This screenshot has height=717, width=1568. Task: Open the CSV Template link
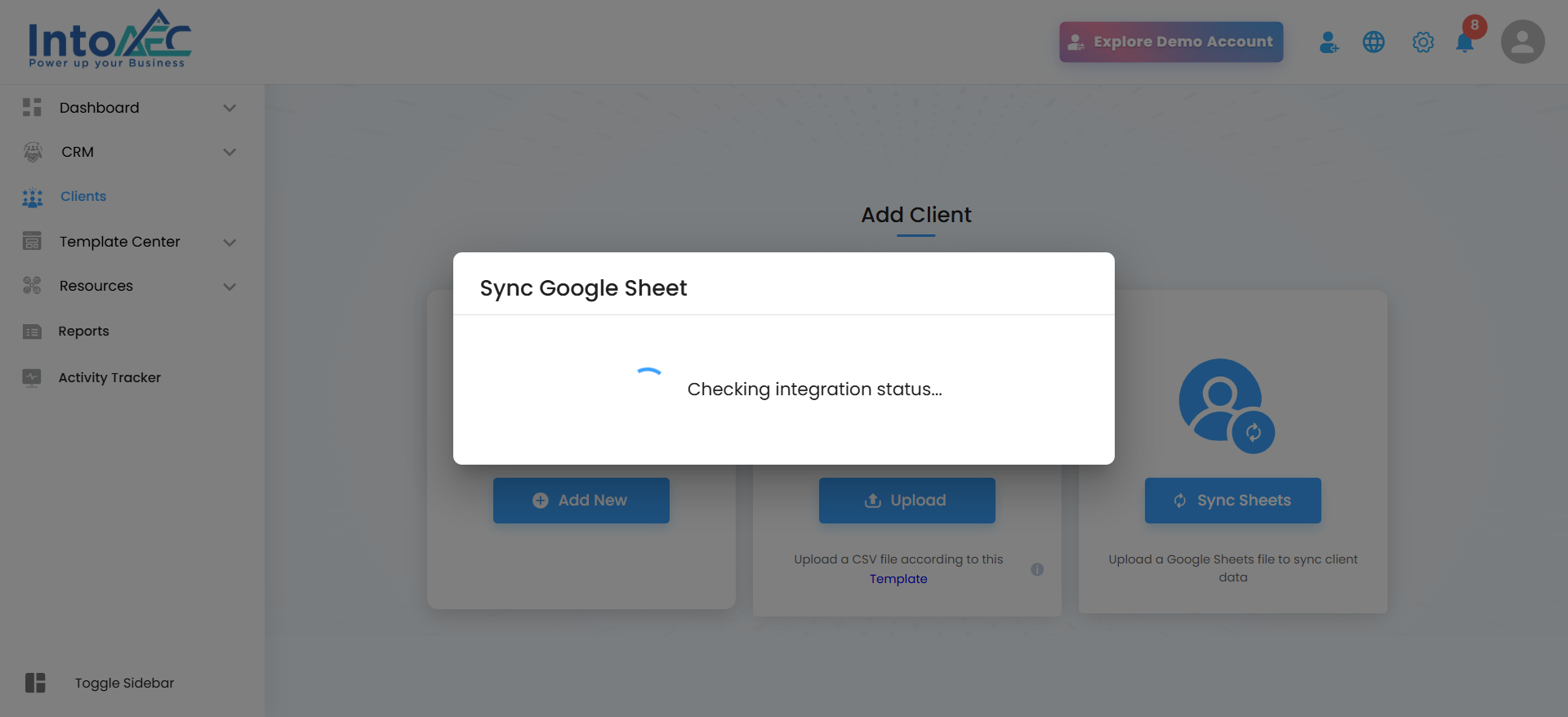pos(898,579)
